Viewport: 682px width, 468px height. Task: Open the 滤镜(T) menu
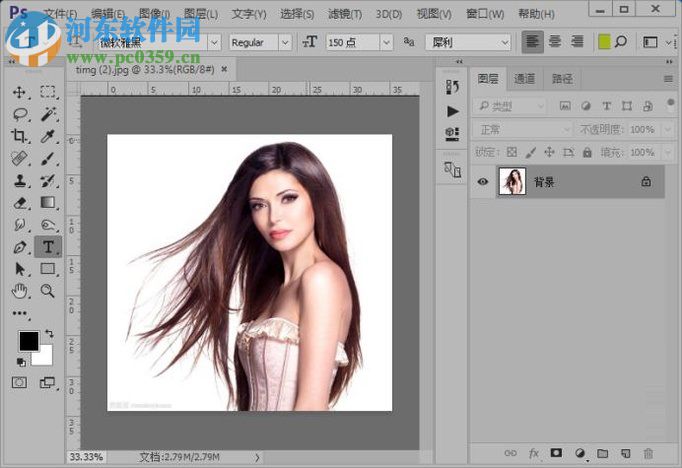tap(345, 14)
